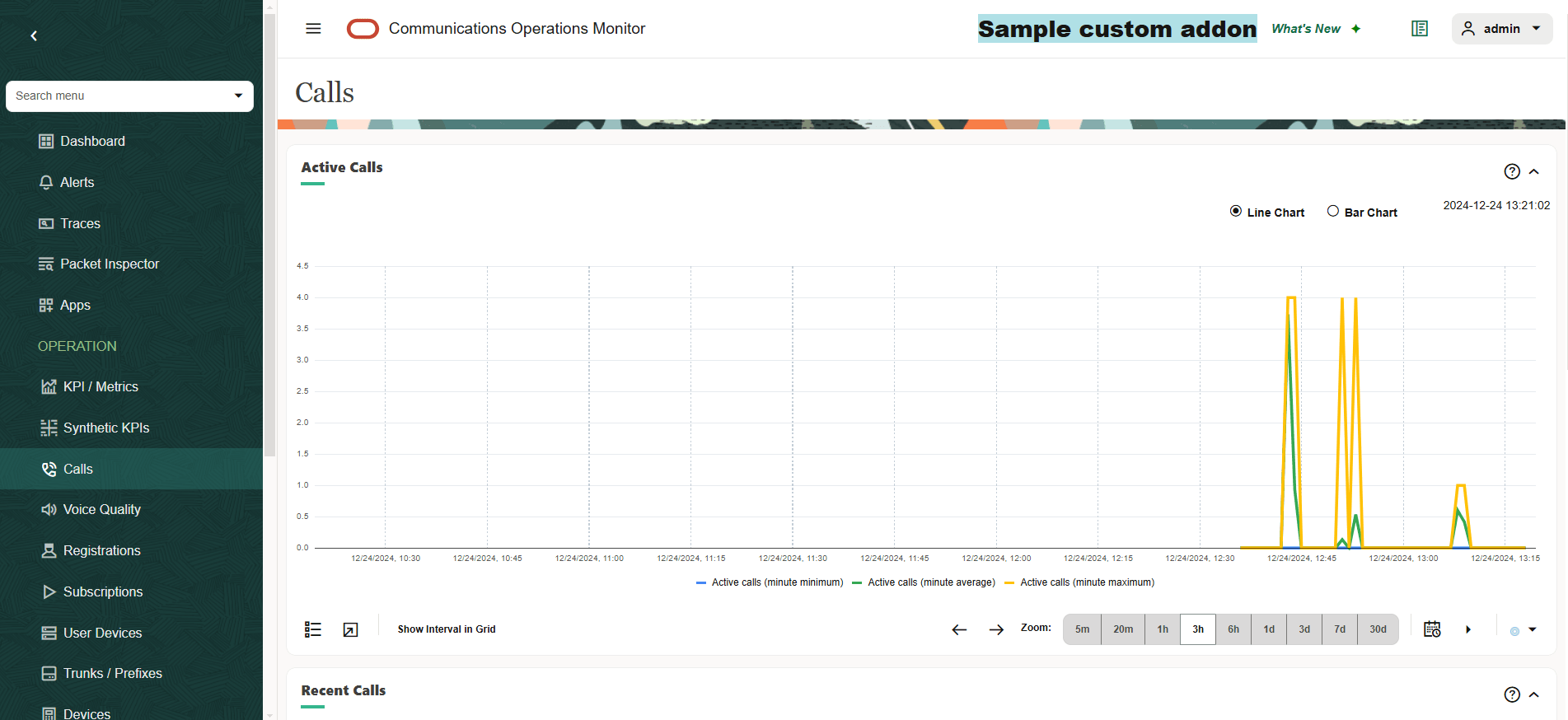Screen dimensions: 1568x720
Task: Click the Sample custom addon banner
Action: coord(1117,29)
